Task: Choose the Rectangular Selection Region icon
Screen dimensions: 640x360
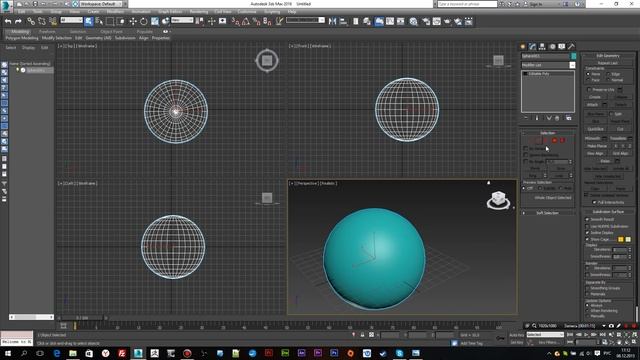Action: (x=110, y=21)
